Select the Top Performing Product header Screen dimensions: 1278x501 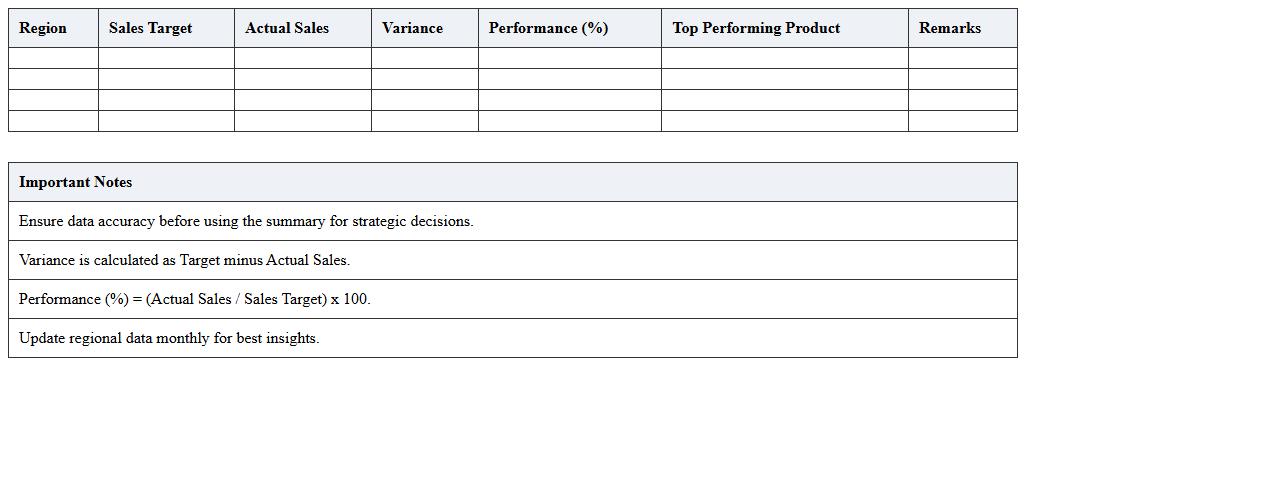pyautogui.click(x=756, y=28)
